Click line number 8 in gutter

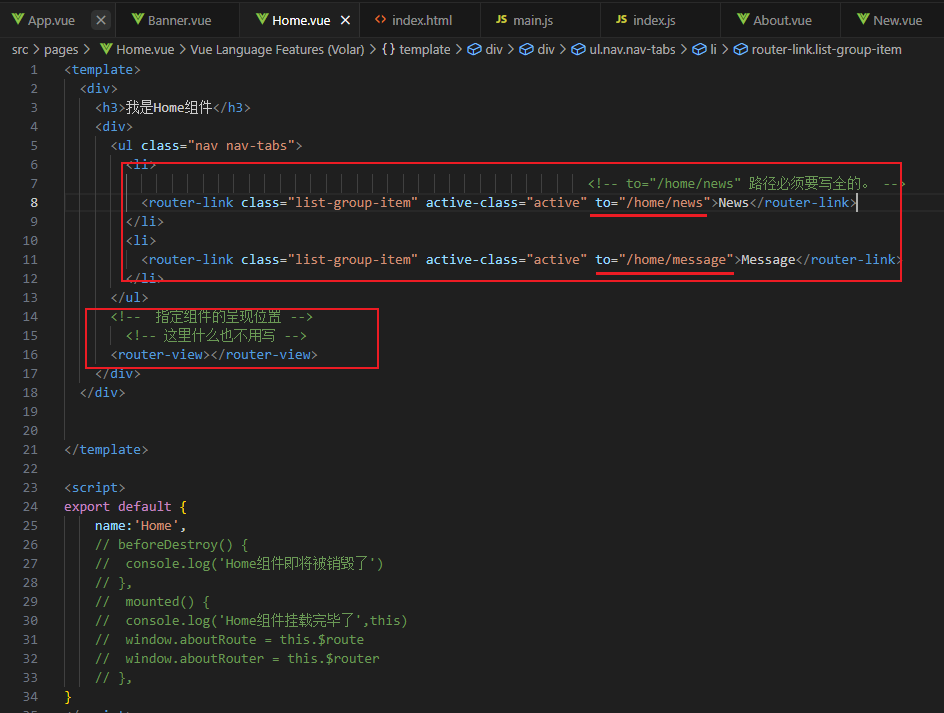(x=34, y=203)
